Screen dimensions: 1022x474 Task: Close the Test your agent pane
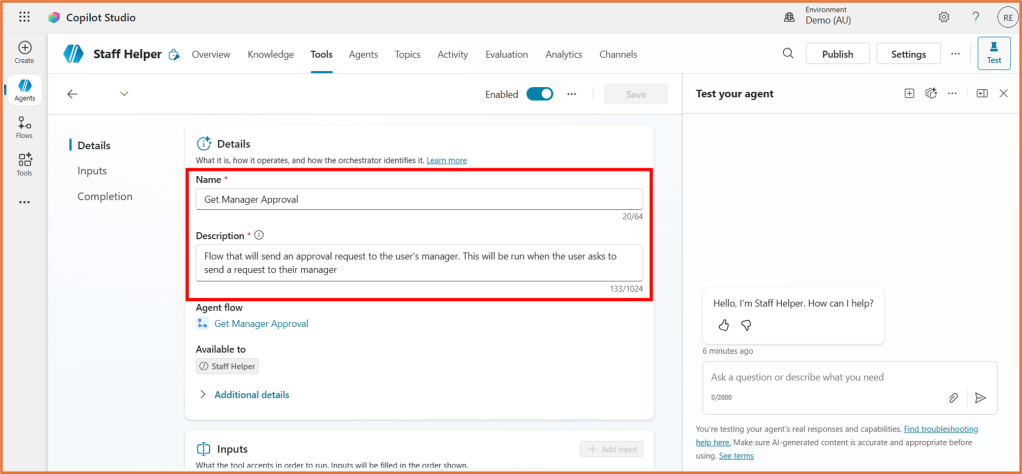[1004, 93]
